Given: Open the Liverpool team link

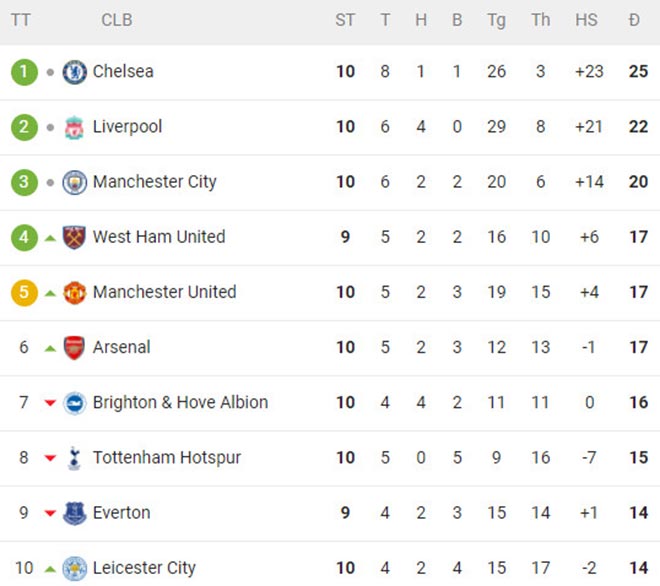Looking at the screenshot, I should (127, 127).
